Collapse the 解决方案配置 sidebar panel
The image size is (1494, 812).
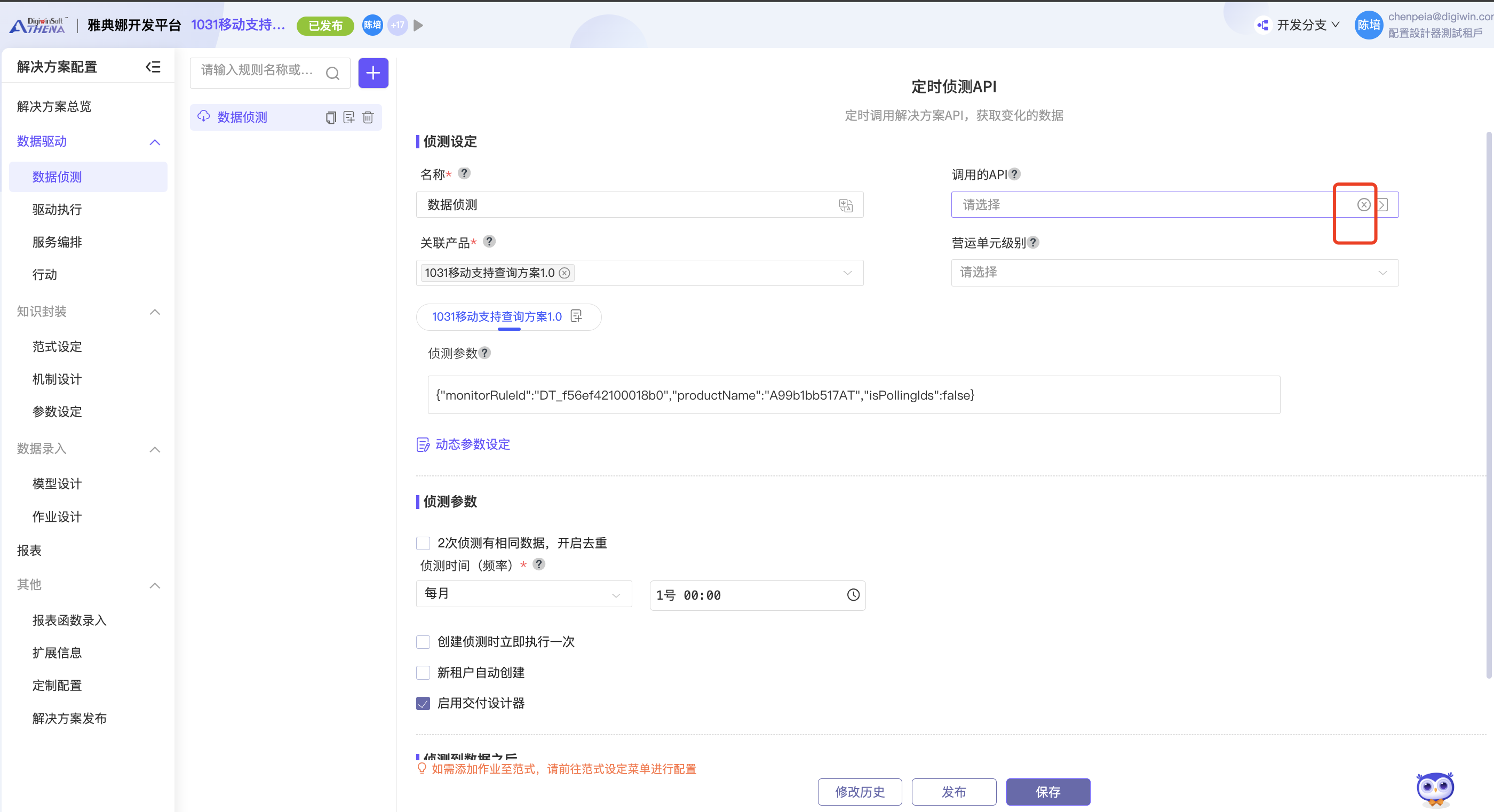click(153, 67)
